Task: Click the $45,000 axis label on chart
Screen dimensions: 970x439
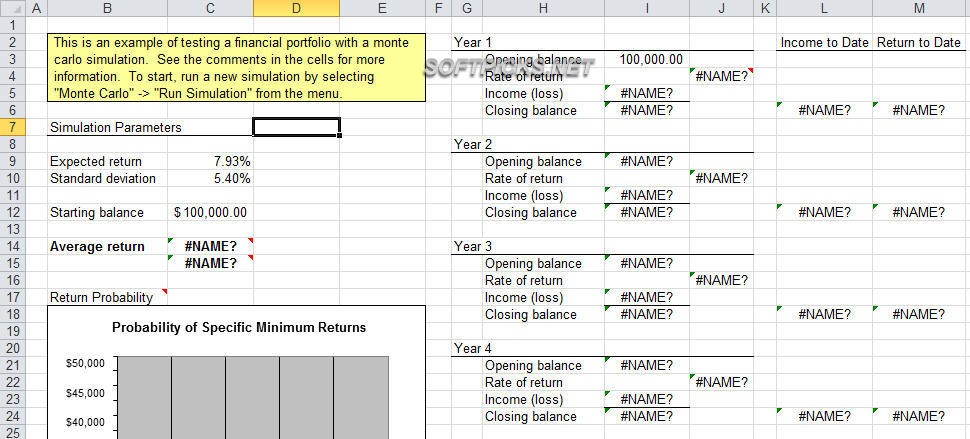Action: pos(85,393)
